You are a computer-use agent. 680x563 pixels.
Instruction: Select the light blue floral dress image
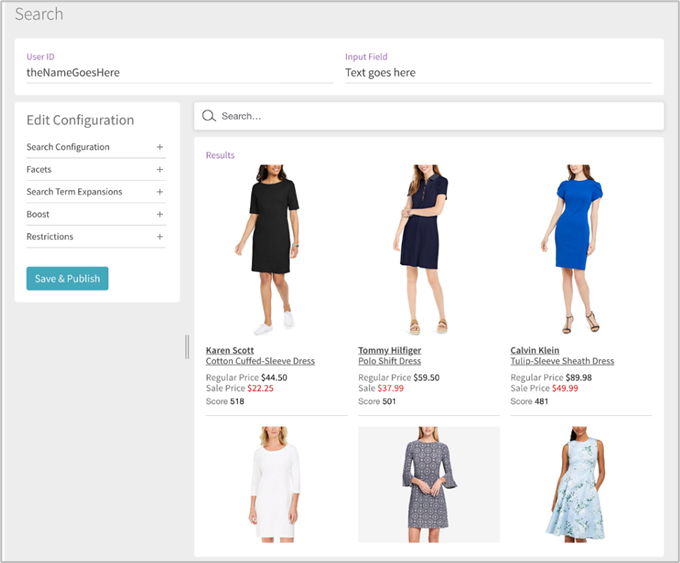pyautogui.click(x=577, y=484)
